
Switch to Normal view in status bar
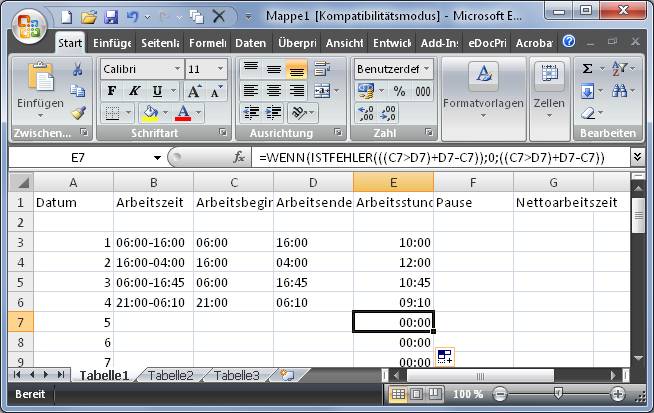[x=398, y=394]
